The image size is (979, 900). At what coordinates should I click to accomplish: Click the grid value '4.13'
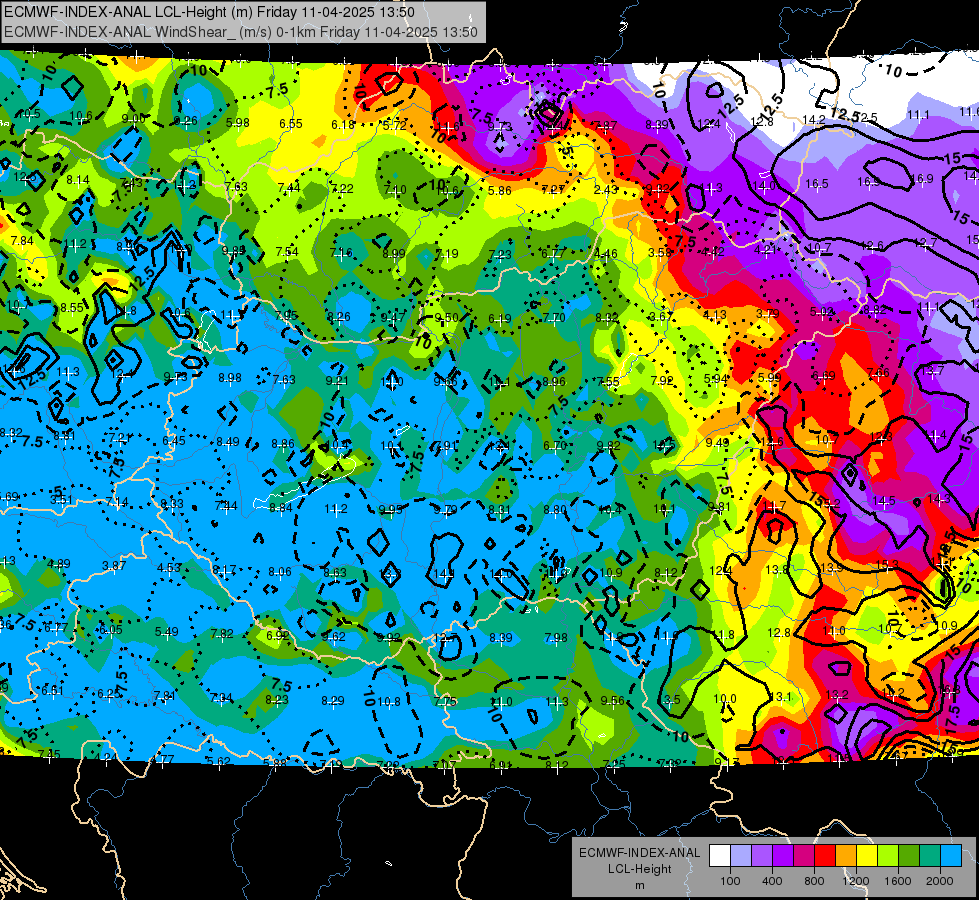pos(714,315)
